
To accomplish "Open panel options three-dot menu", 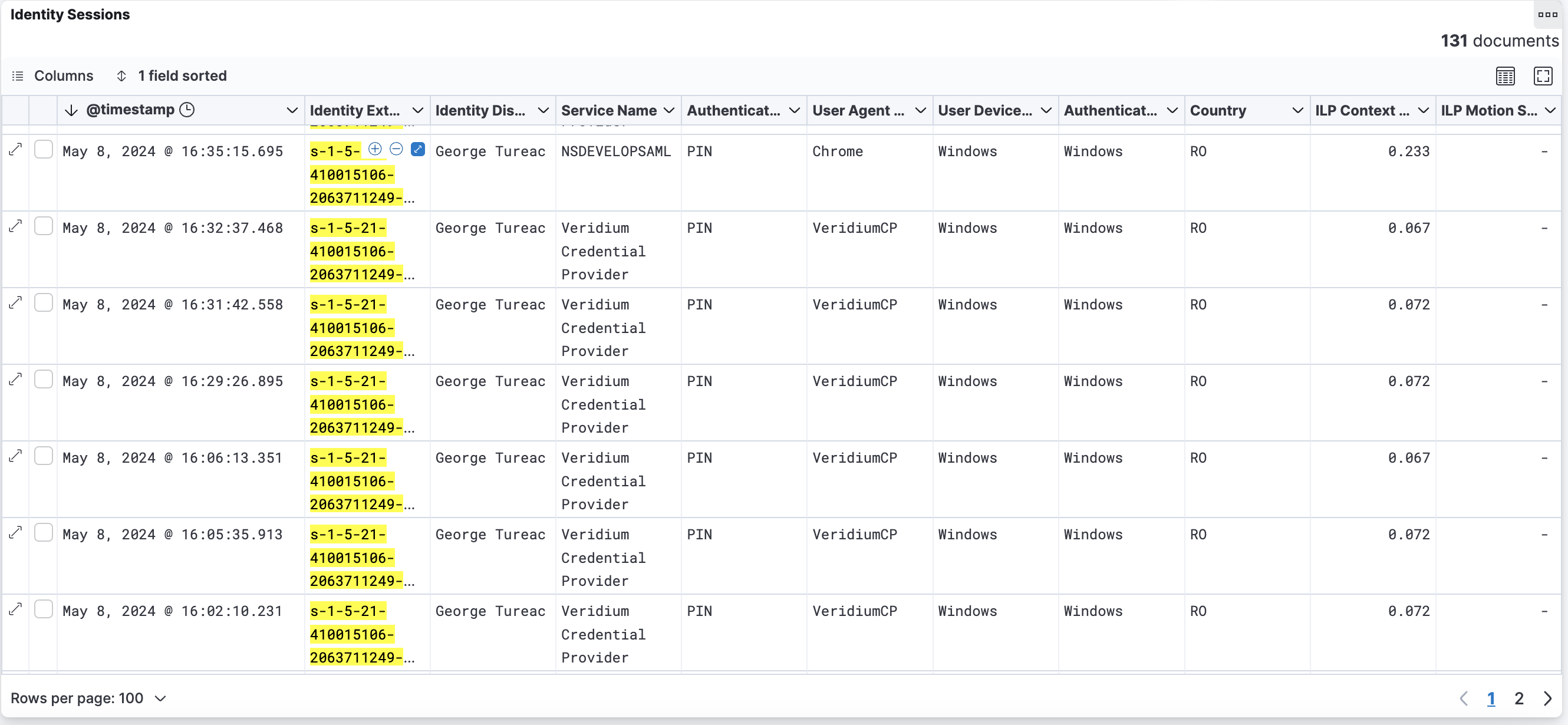I will pyautogui.click(x=1547, y=15).
